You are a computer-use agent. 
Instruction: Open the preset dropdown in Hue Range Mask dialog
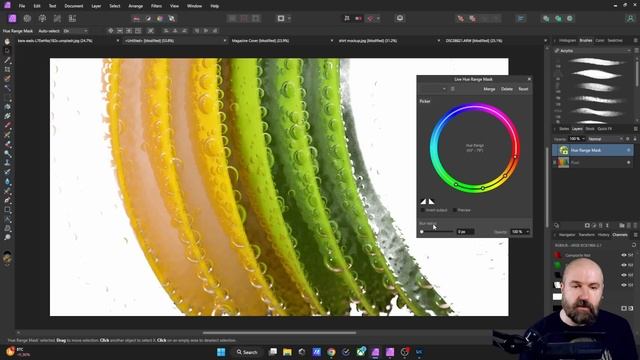433,89
